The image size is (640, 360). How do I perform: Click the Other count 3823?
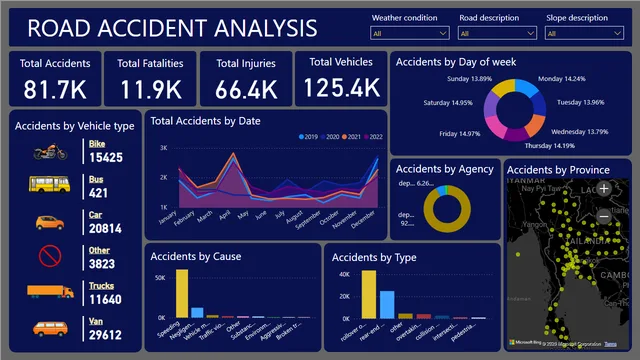point(102,264)
